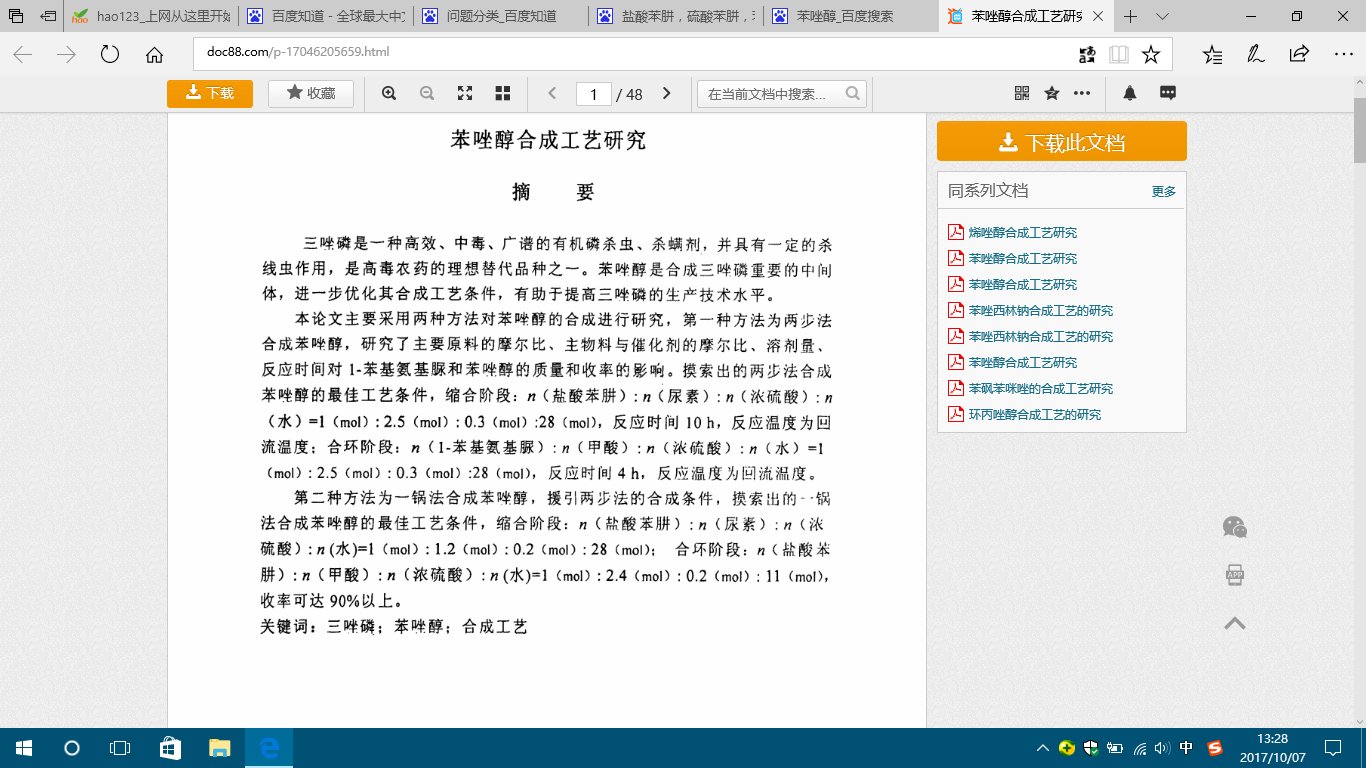
Task: Click the search magnifier icon in search box
Action: [x=853, y=93]
